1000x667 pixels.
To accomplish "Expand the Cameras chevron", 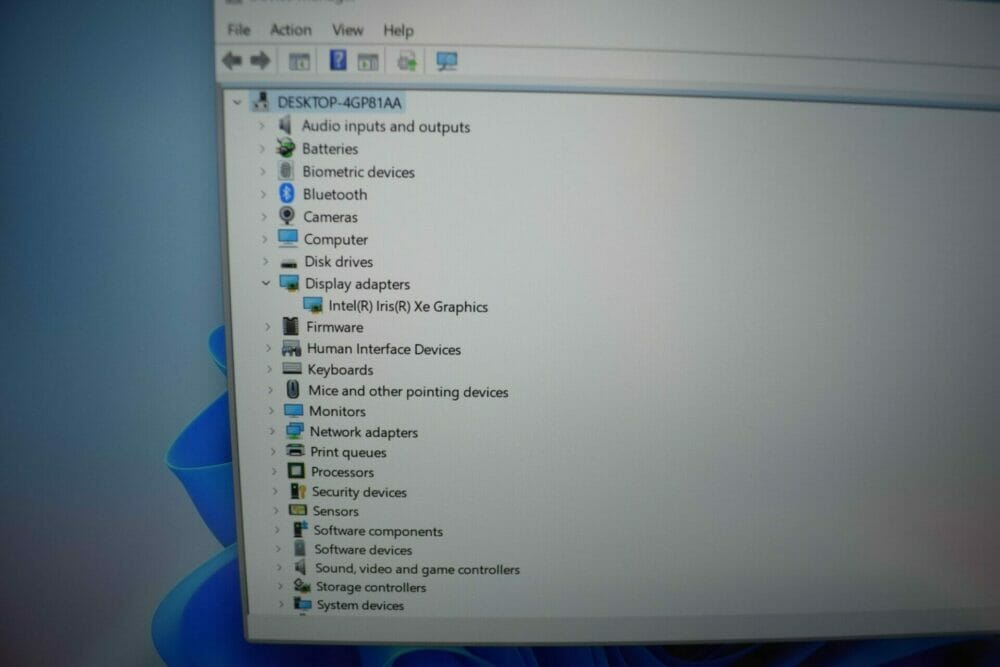I will click(264, 217).
